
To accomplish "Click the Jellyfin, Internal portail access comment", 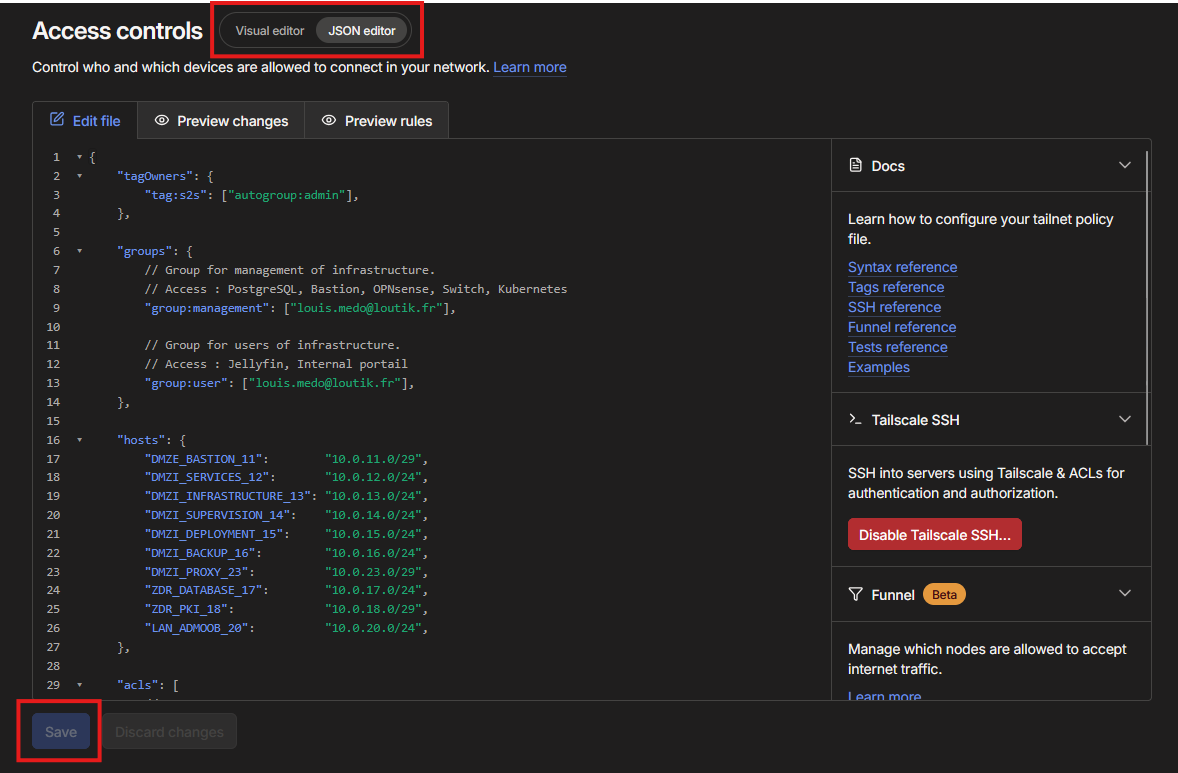I will coord(276,364).
